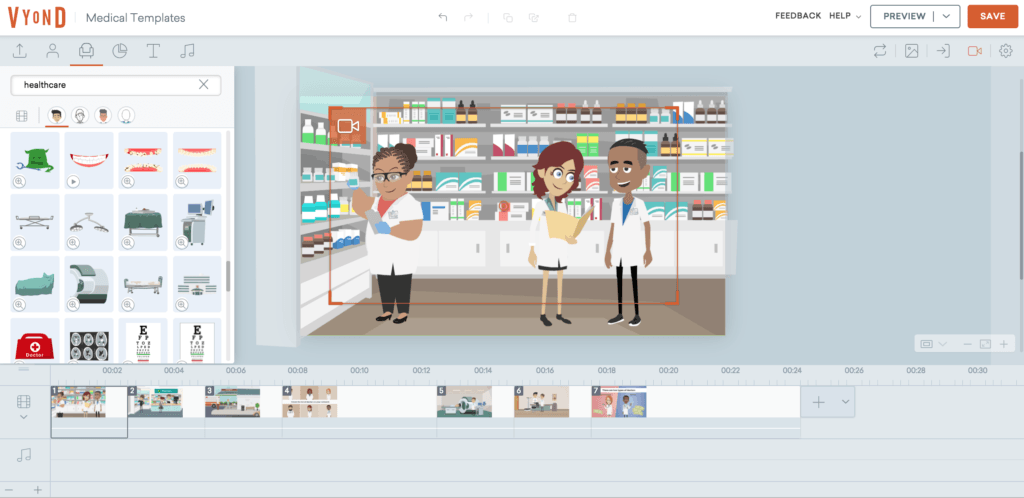Screen dimensions: 1024x498
Task: Select the fourth whiteboard style filter
Action: 127,116
